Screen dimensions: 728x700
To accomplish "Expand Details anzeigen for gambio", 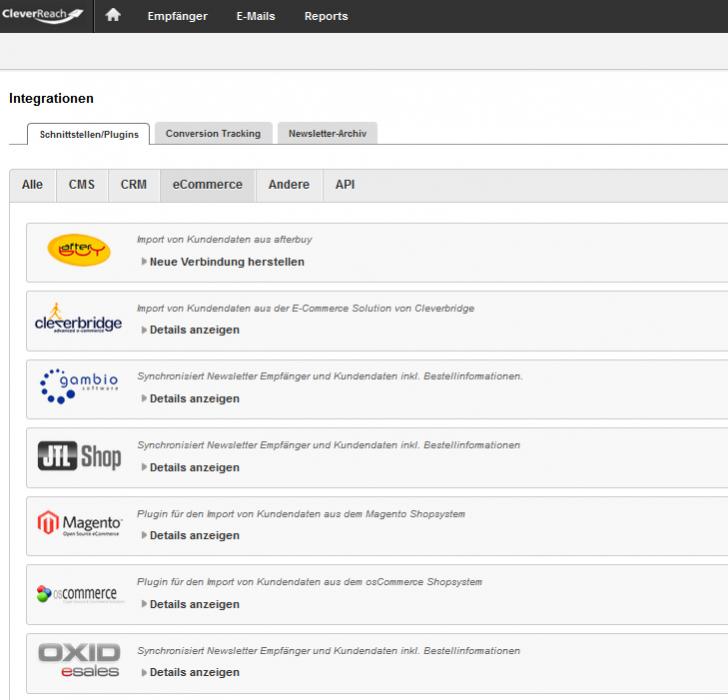I will 194,399.
